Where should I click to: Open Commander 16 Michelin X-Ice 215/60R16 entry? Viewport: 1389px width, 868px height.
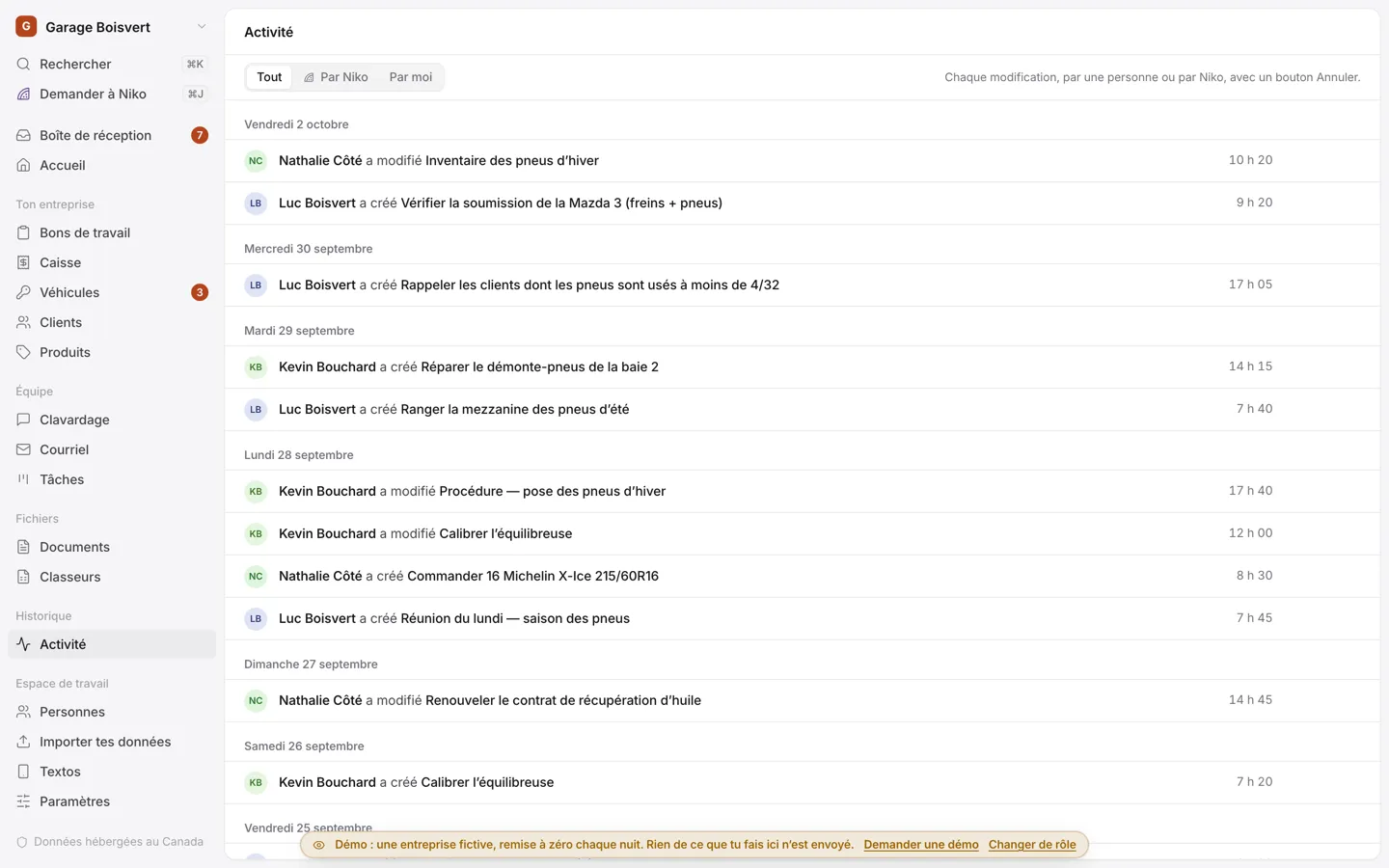pos(803,577)
